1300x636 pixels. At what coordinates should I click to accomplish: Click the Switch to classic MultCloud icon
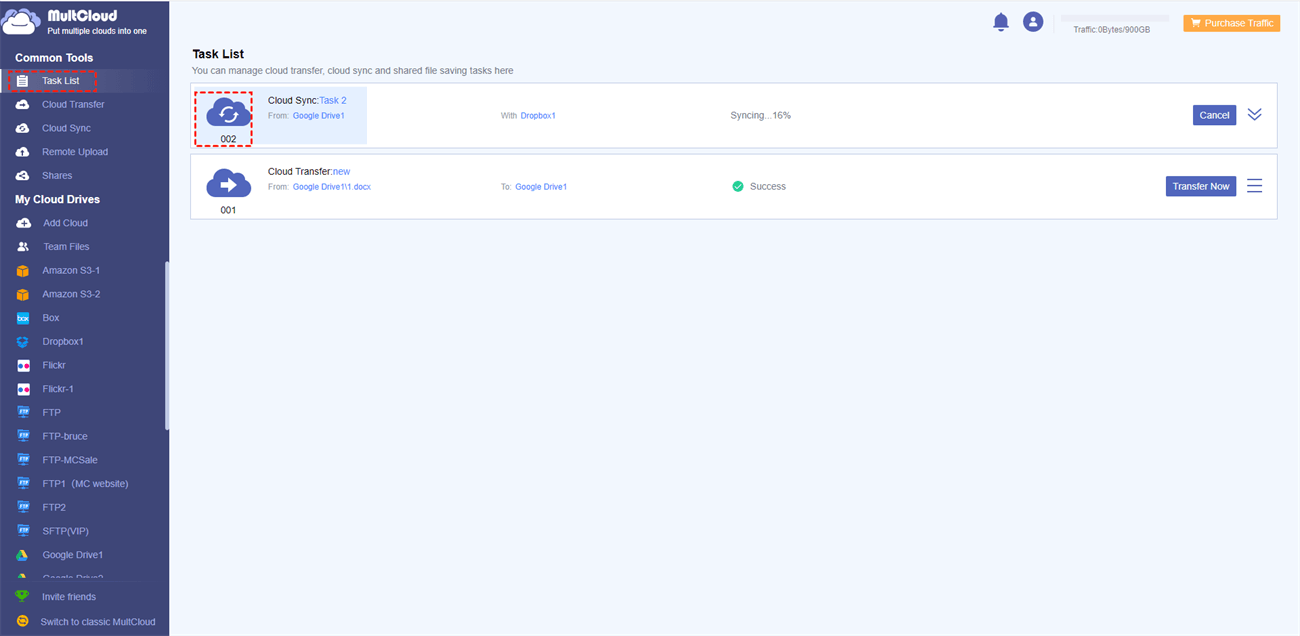click(x=22, y=621)
